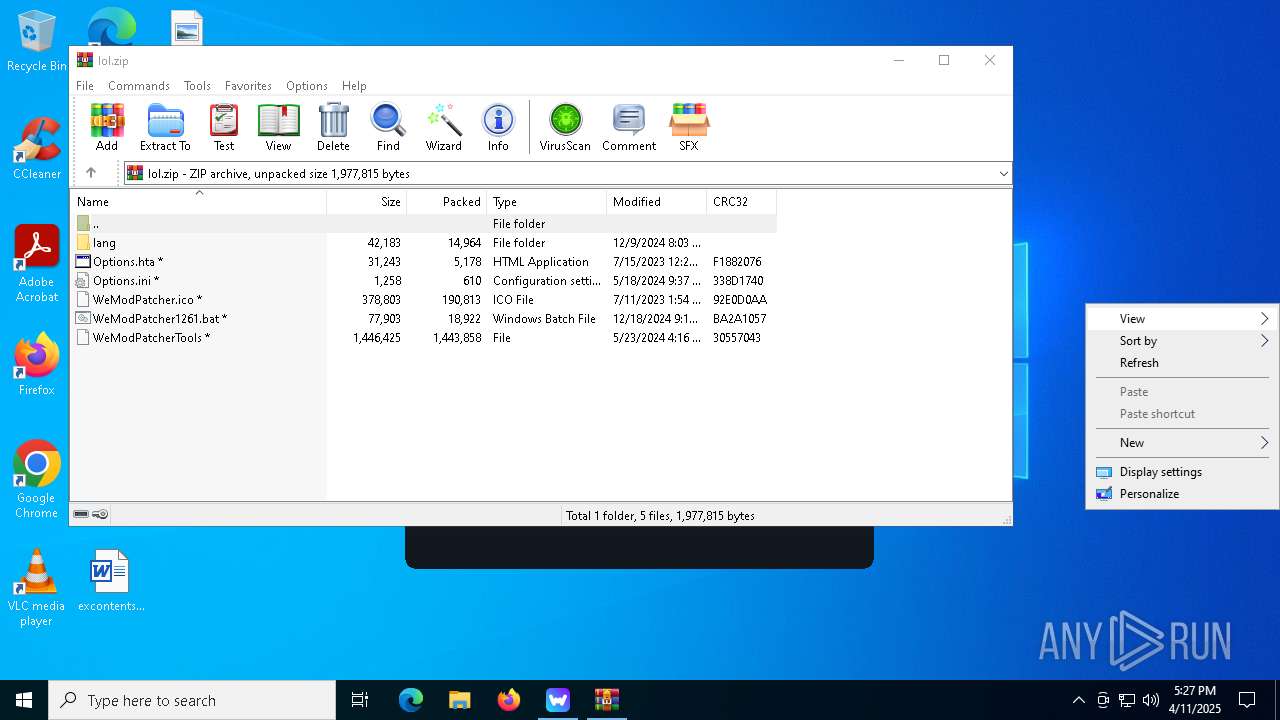Select the WeModPatcherTools file
The image size is (1280, 720).
point(424,338)
